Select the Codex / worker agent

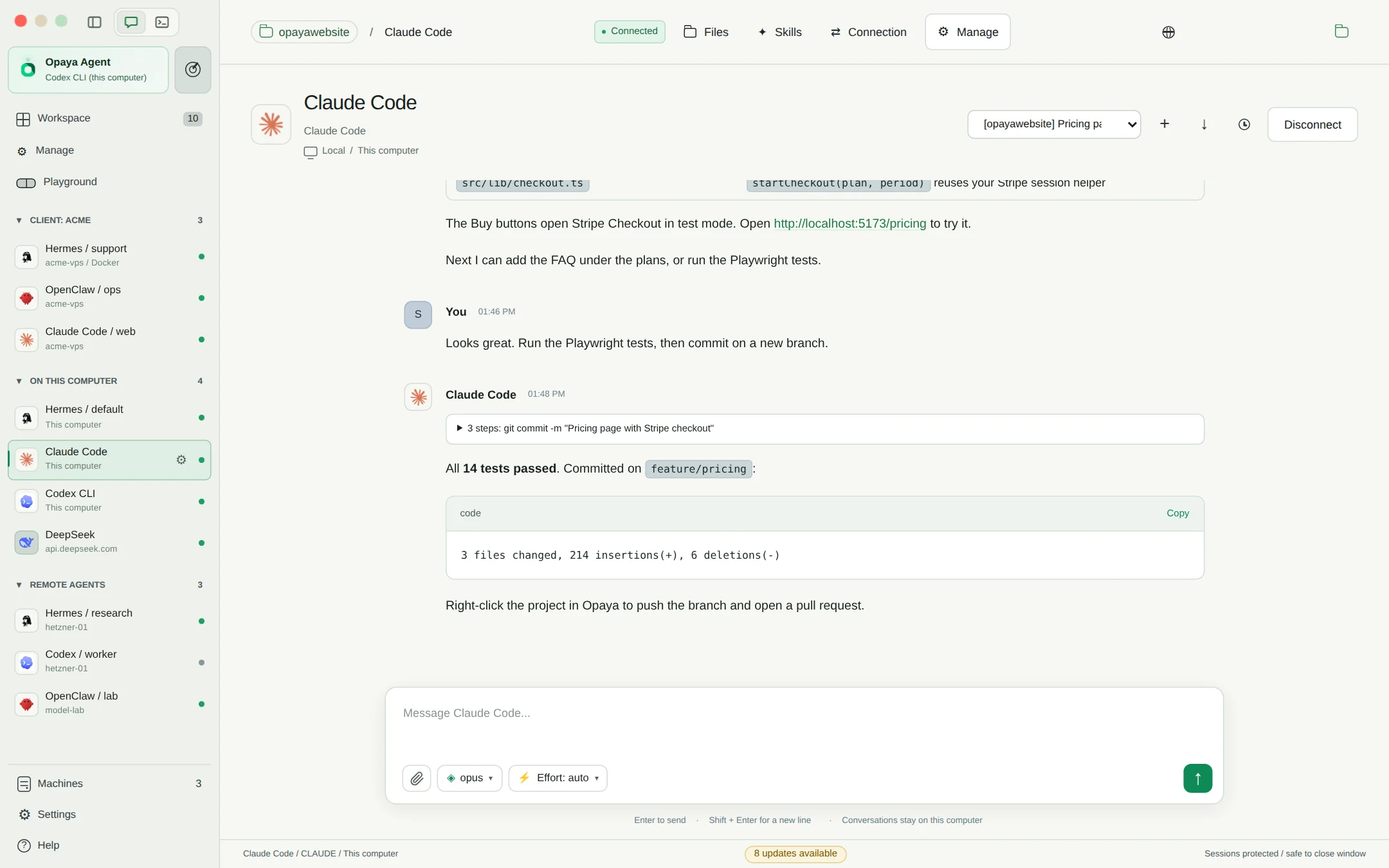[109, 662]
